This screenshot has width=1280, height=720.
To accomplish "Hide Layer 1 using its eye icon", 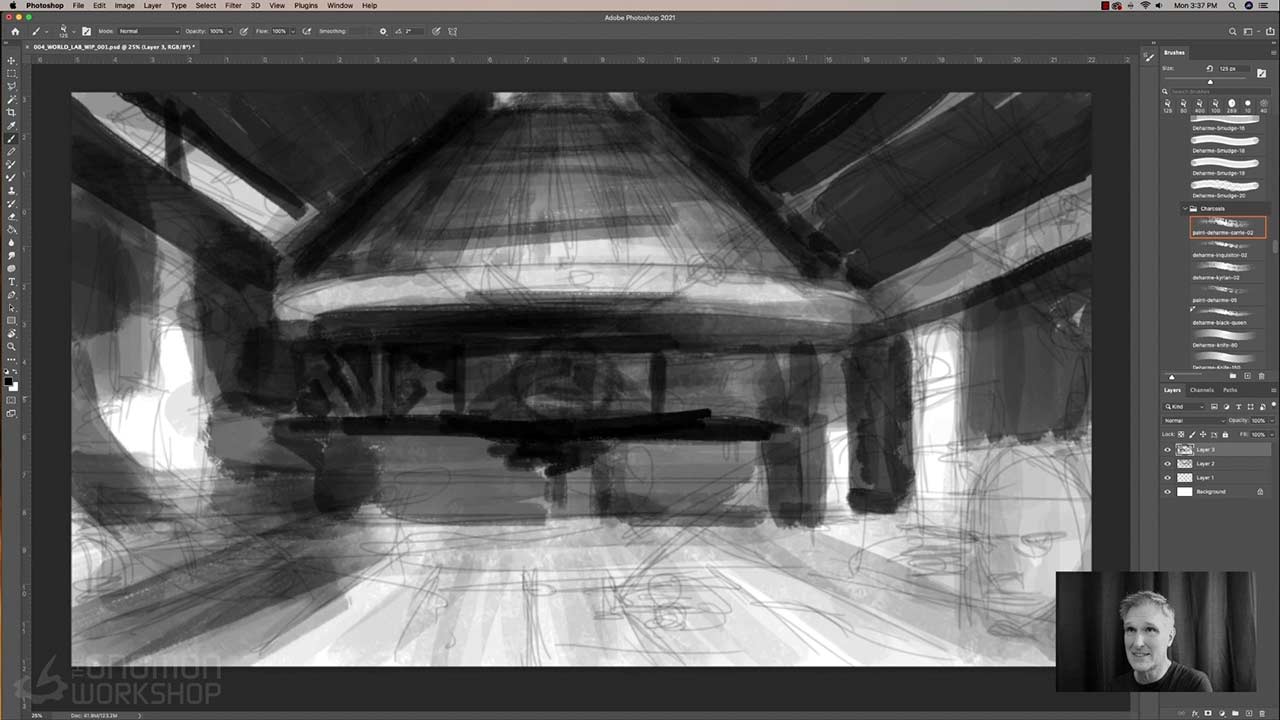I will click(1167, 478).
